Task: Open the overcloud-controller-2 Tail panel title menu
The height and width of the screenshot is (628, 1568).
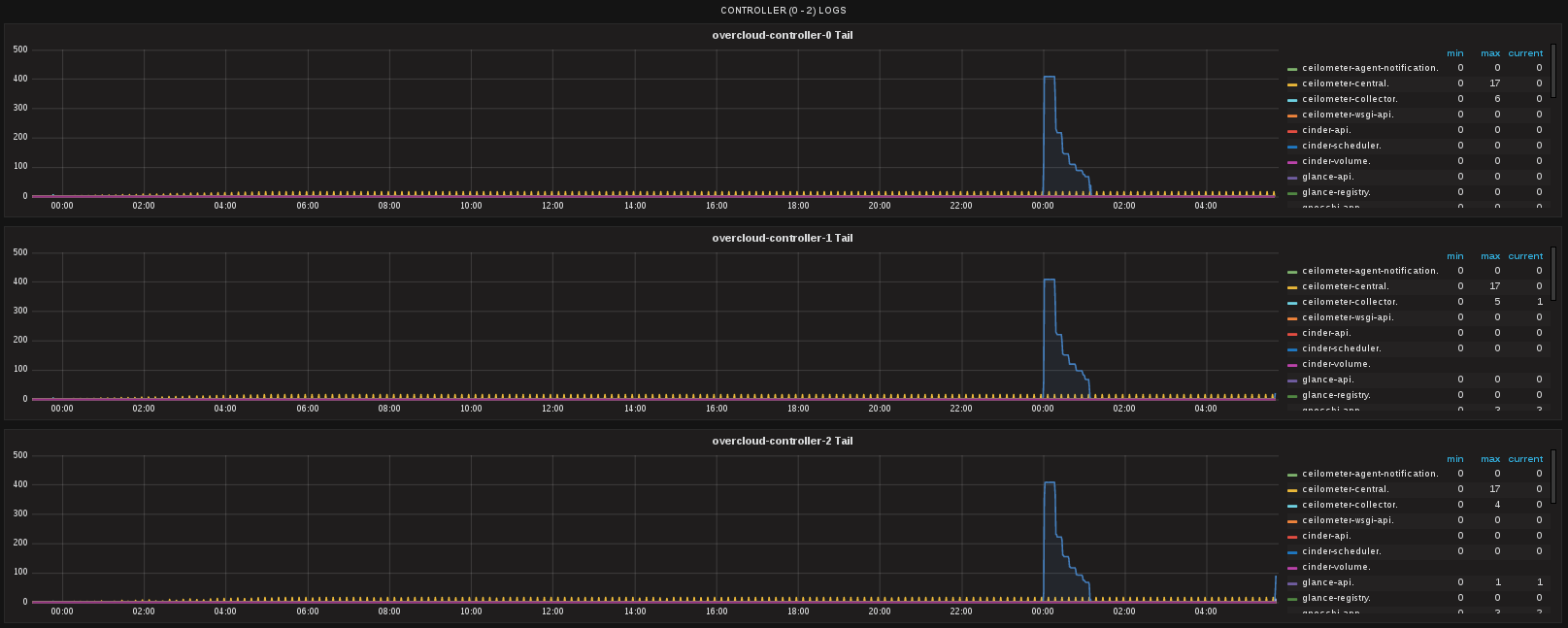Action: coord(783,441)
